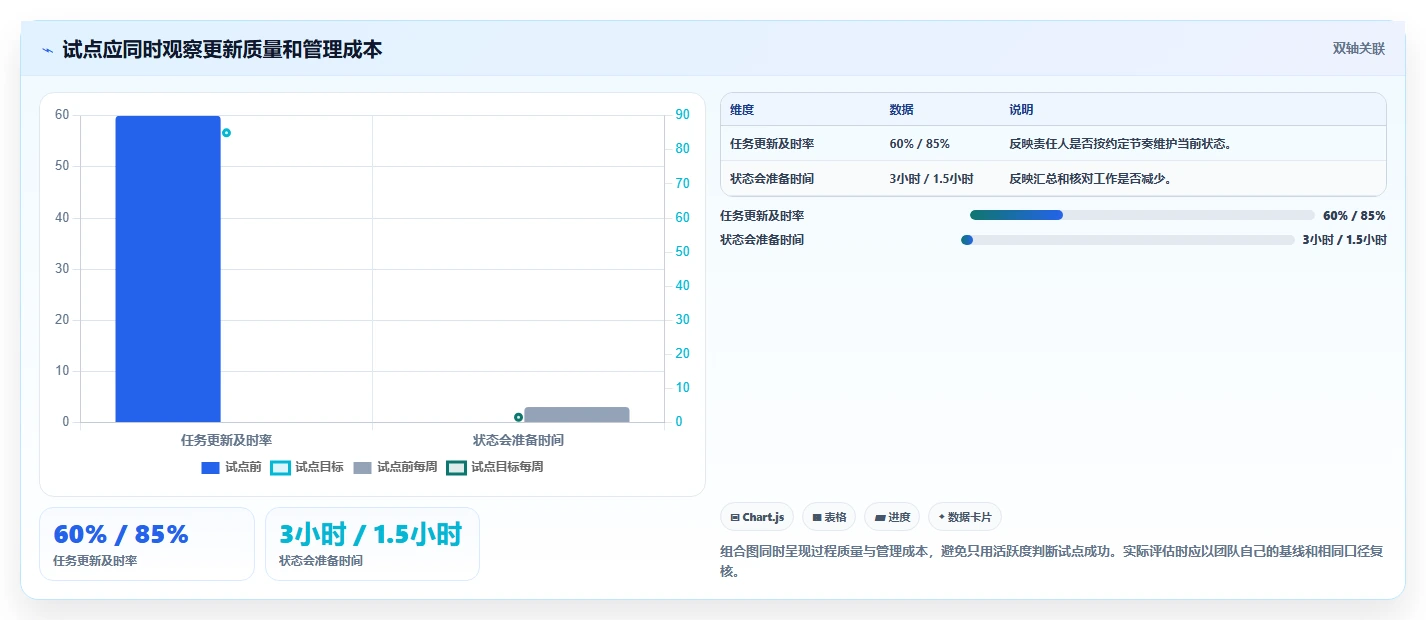Screen dimensions: 1426x620
Task: Select the 进度 tag
Action: [x=892, y=517]
